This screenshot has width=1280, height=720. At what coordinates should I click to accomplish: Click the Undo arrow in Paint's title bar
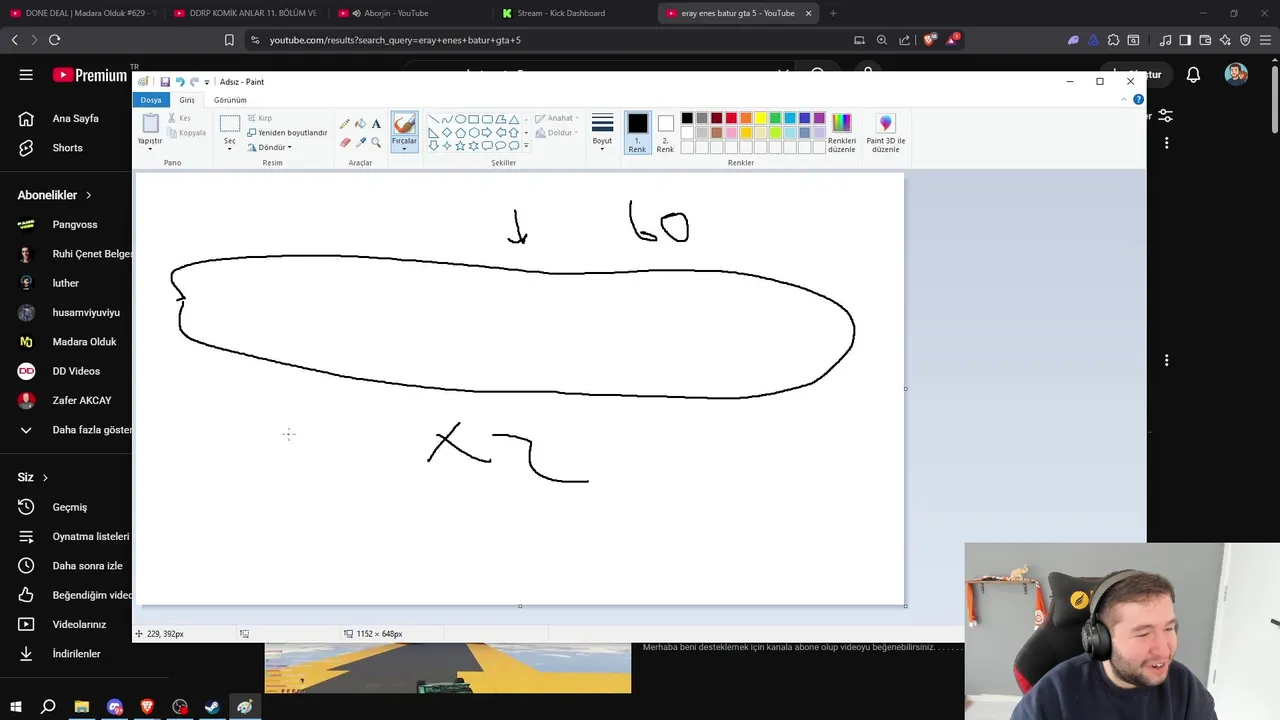[x=180, y=82]
